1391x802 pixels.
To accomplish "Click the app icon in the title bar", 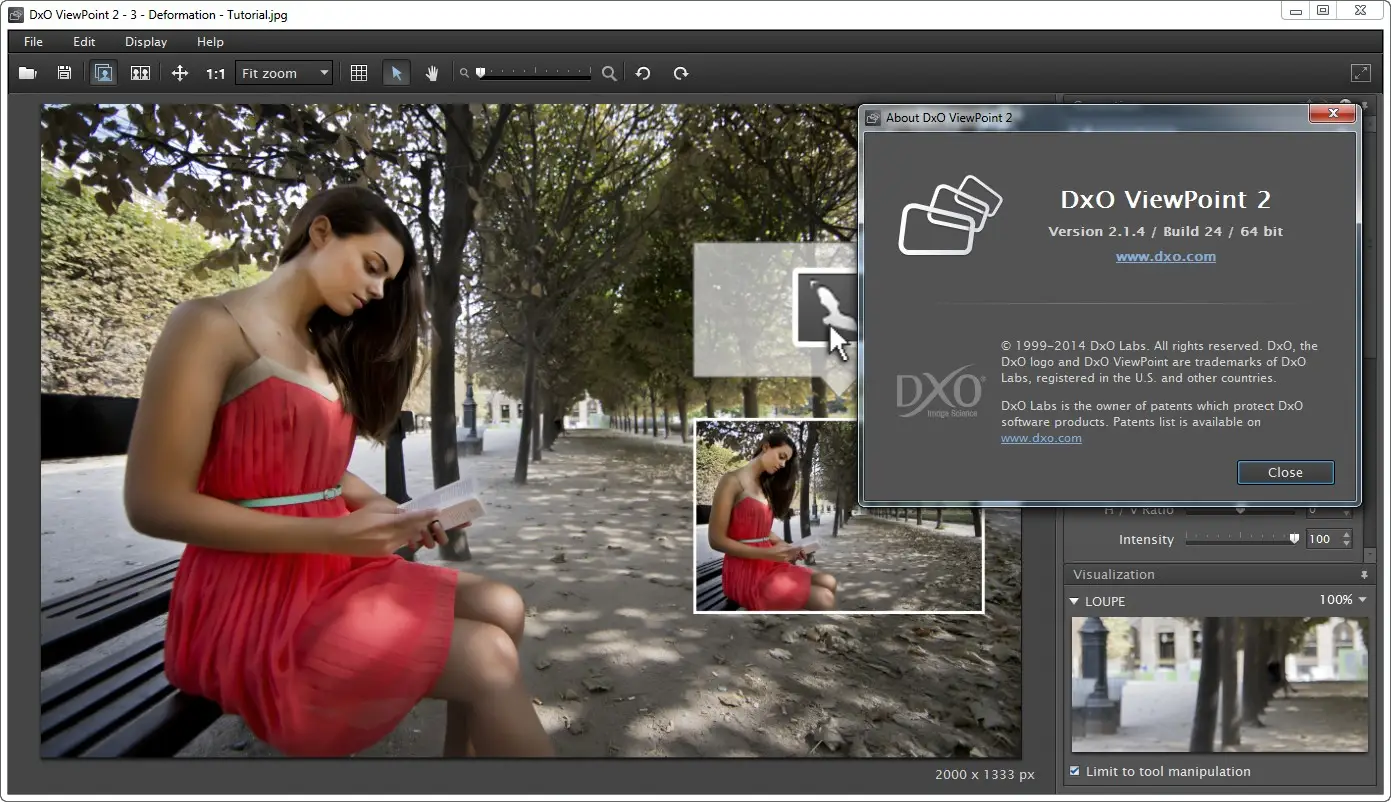I will click(15, 15).
